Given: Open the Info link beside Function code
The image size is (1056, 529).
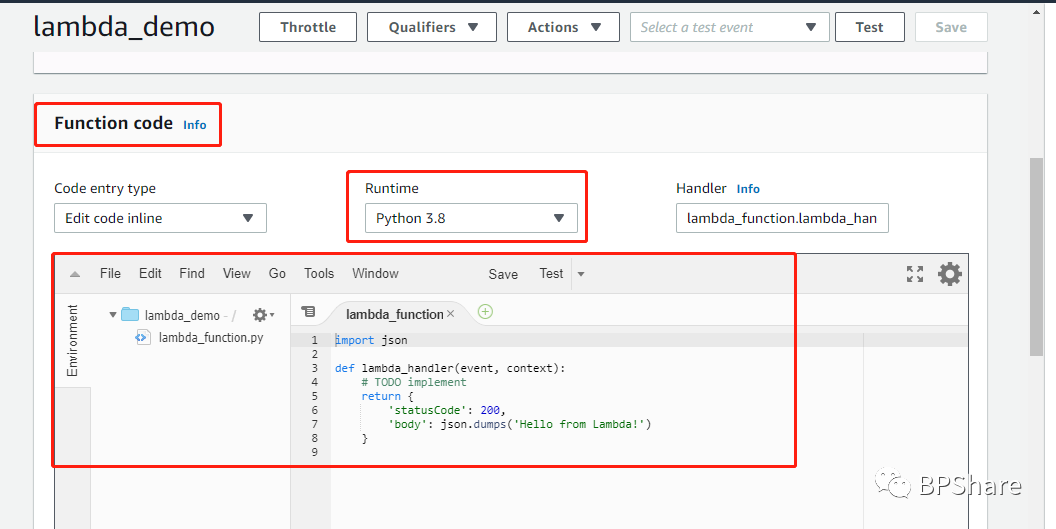Looking at the screenshot, I should click(x=195, y=125).
